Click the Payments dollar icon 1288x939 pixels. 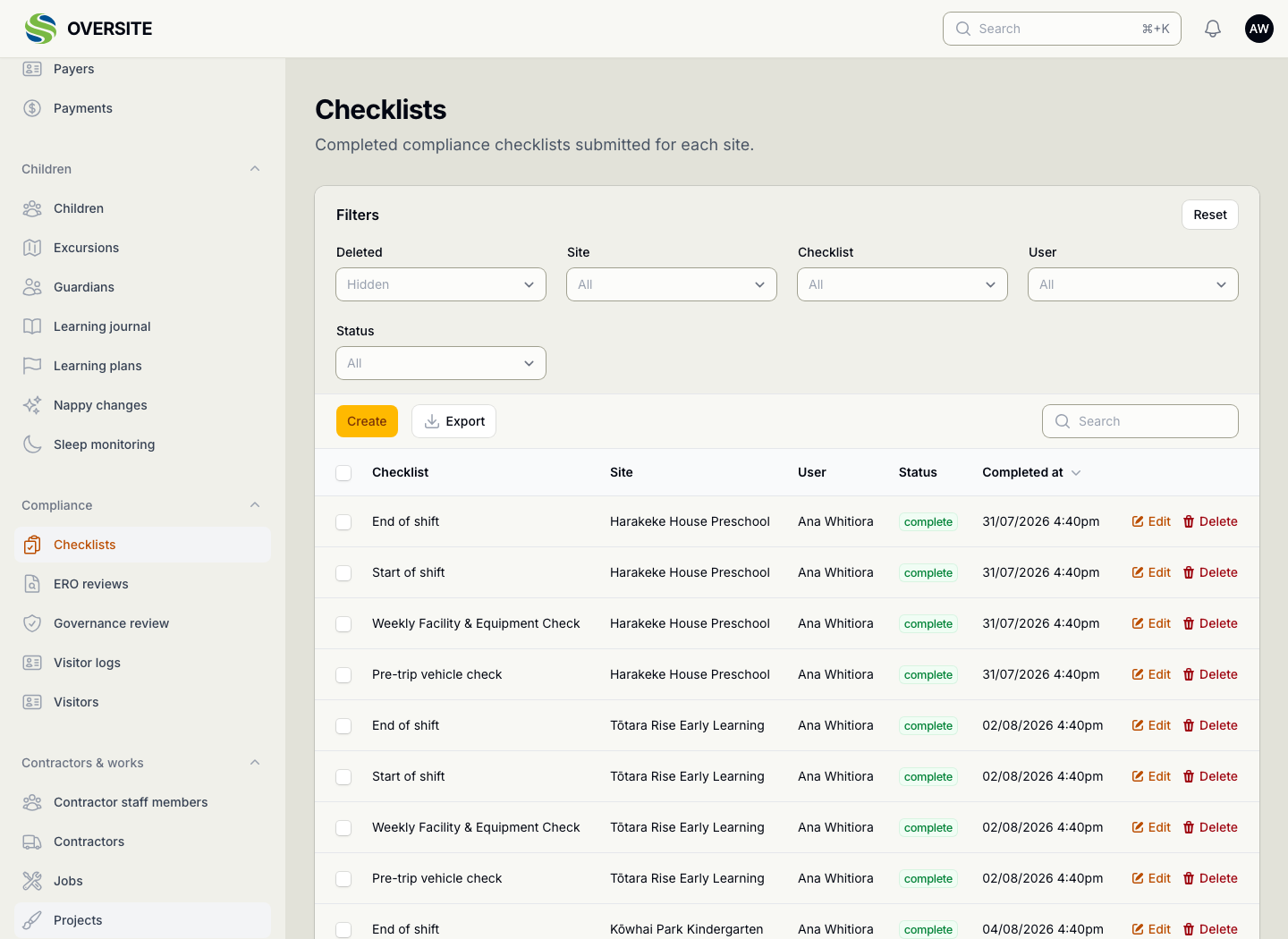click(x=32, y=108)
